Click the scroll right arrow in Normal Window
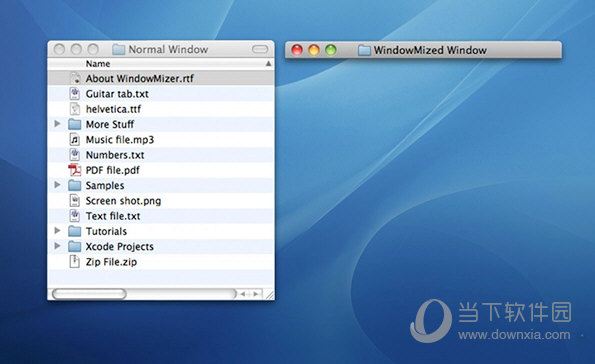595x364 pixels. [256, 294]
